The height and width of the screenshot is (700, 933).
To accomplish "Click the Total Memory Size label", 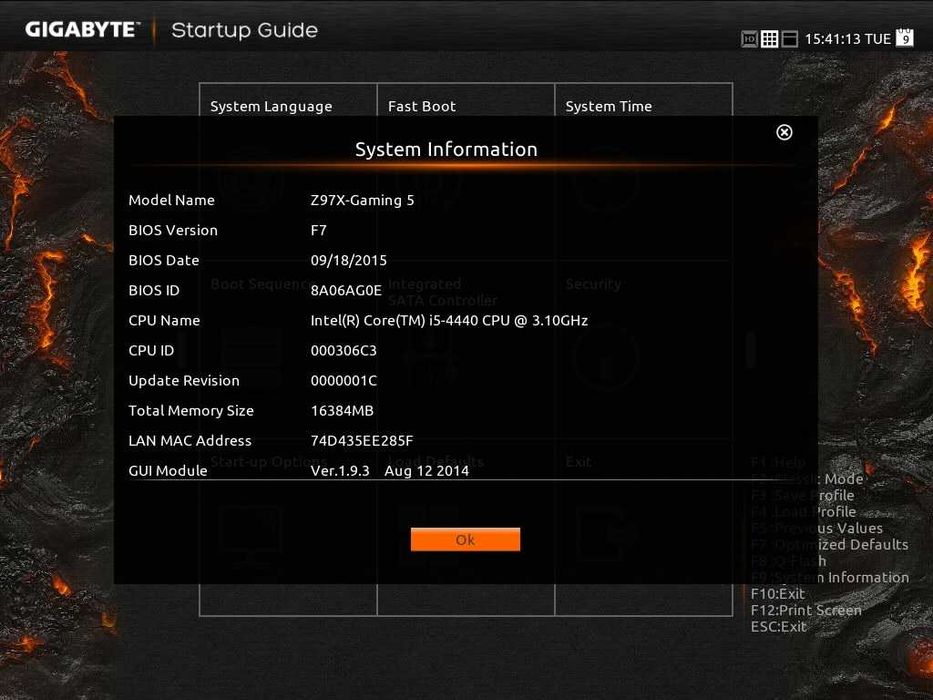I will click(191, 411).
